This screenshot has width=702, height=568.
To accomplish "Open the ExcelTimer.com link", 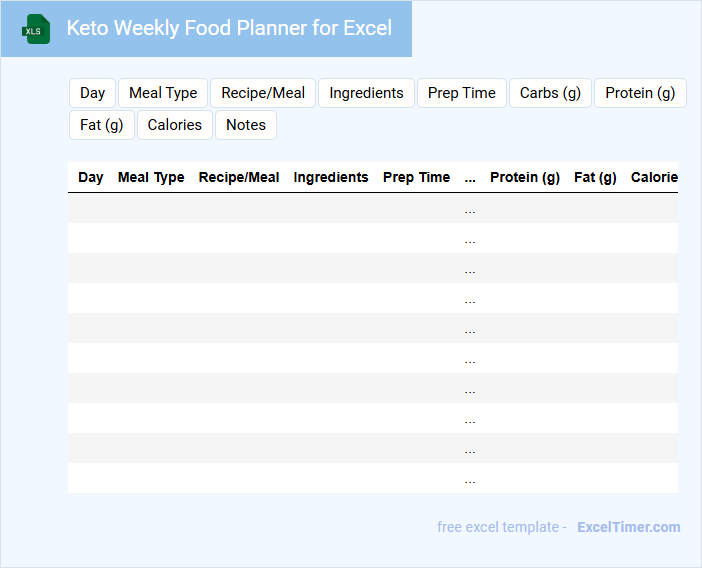I will pyautogui.click(x=628, y=527).
